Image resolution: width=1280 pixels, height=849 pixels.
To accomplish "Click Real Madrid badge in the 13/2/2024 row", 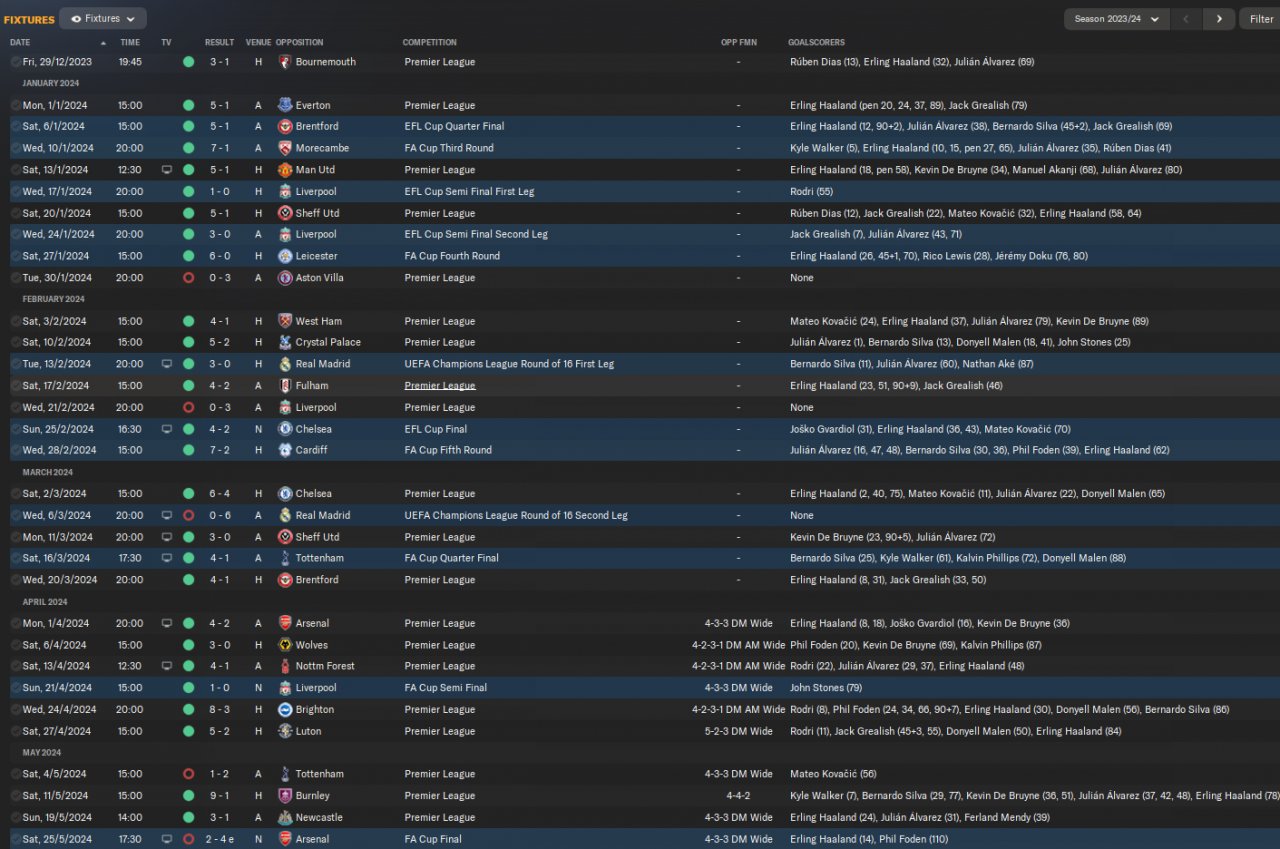I will tap(285, 364).
